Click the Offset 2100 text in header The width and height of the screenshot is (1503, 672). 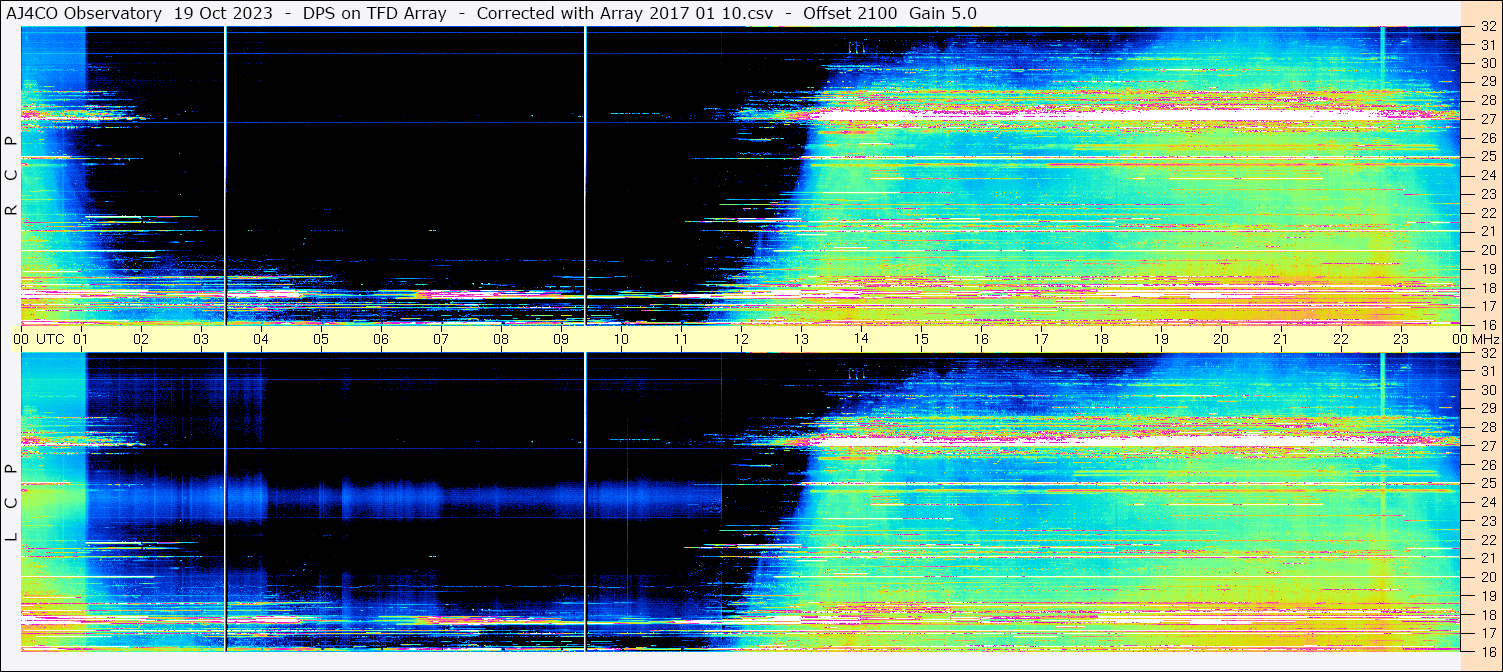850,13
